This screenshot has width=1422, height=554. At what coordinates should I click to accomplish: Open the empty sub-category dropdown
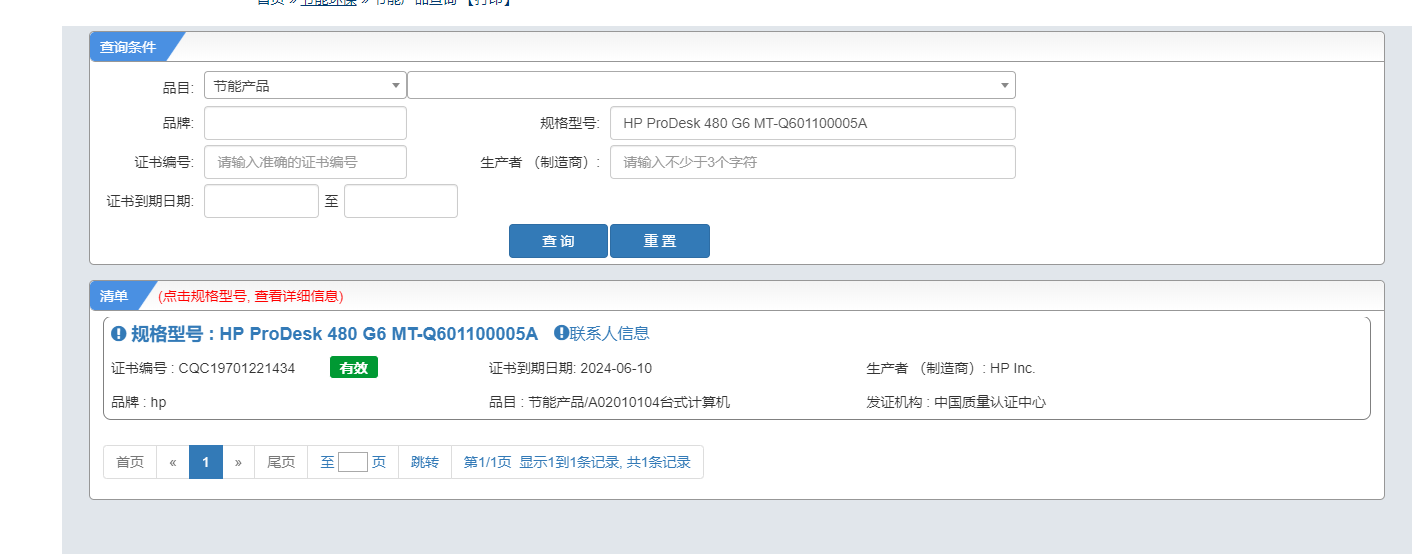point(711,85)
